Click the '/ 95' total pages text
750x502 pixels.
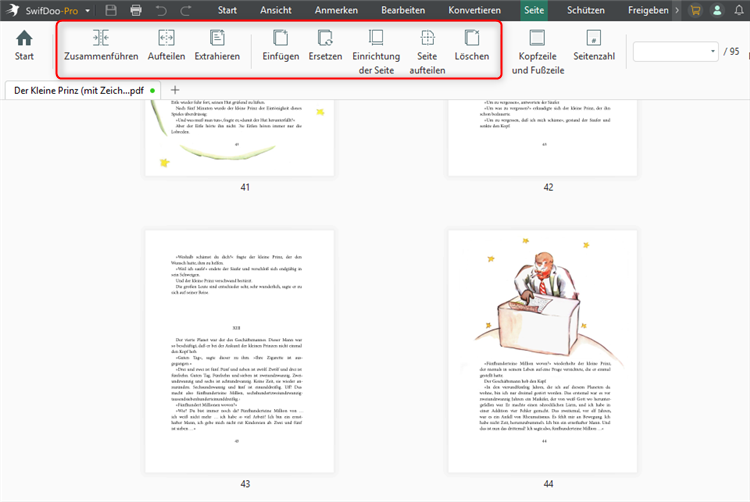(x=731, y=51)
